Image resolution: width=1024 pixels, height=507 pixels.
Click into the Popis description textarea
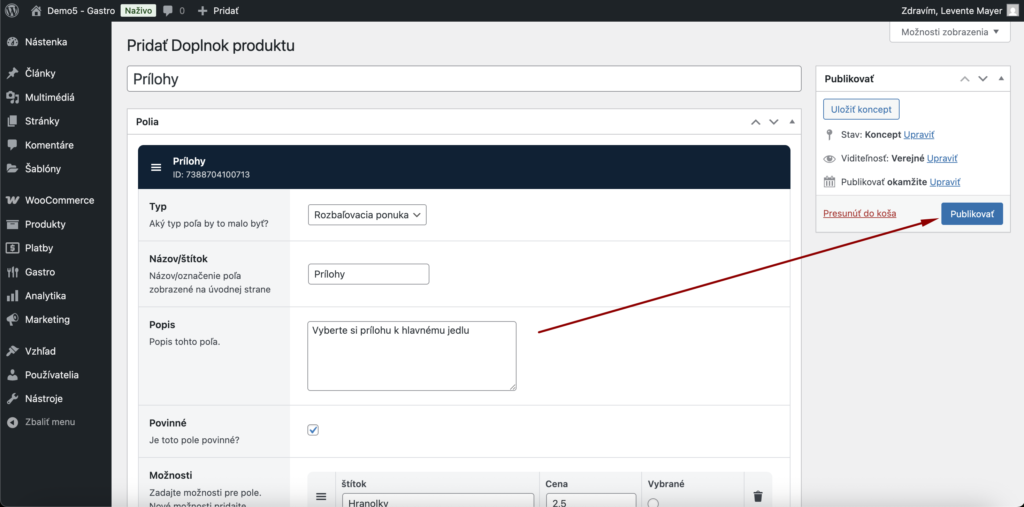point(411,355)
